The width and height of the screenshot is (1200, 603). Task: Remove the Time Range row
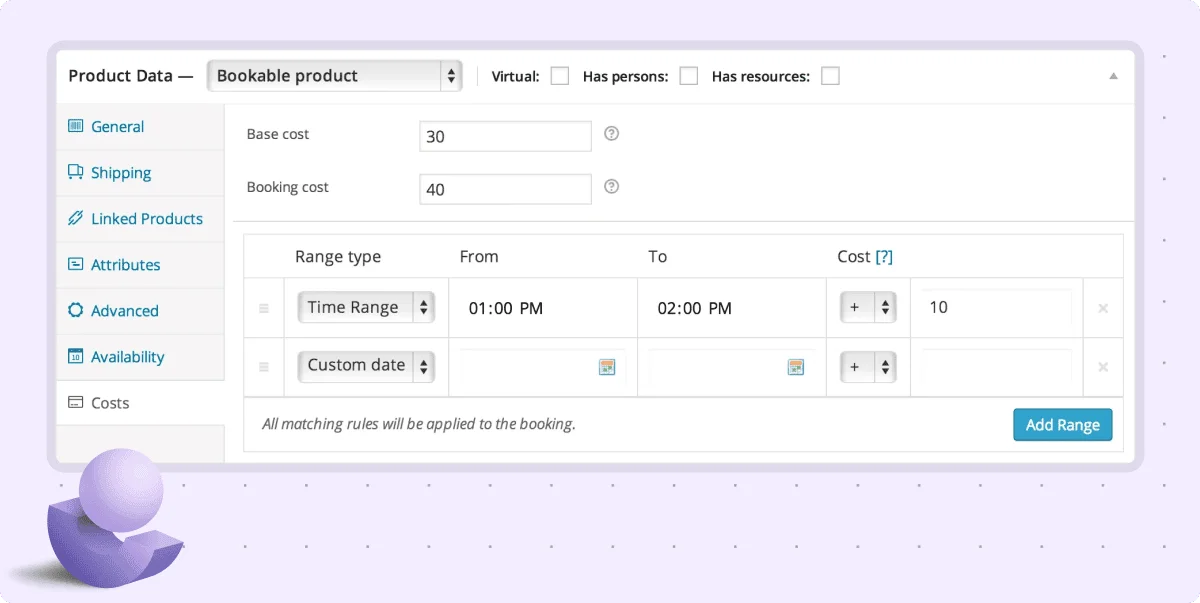pyautogui.click(x=1103, y=309)
